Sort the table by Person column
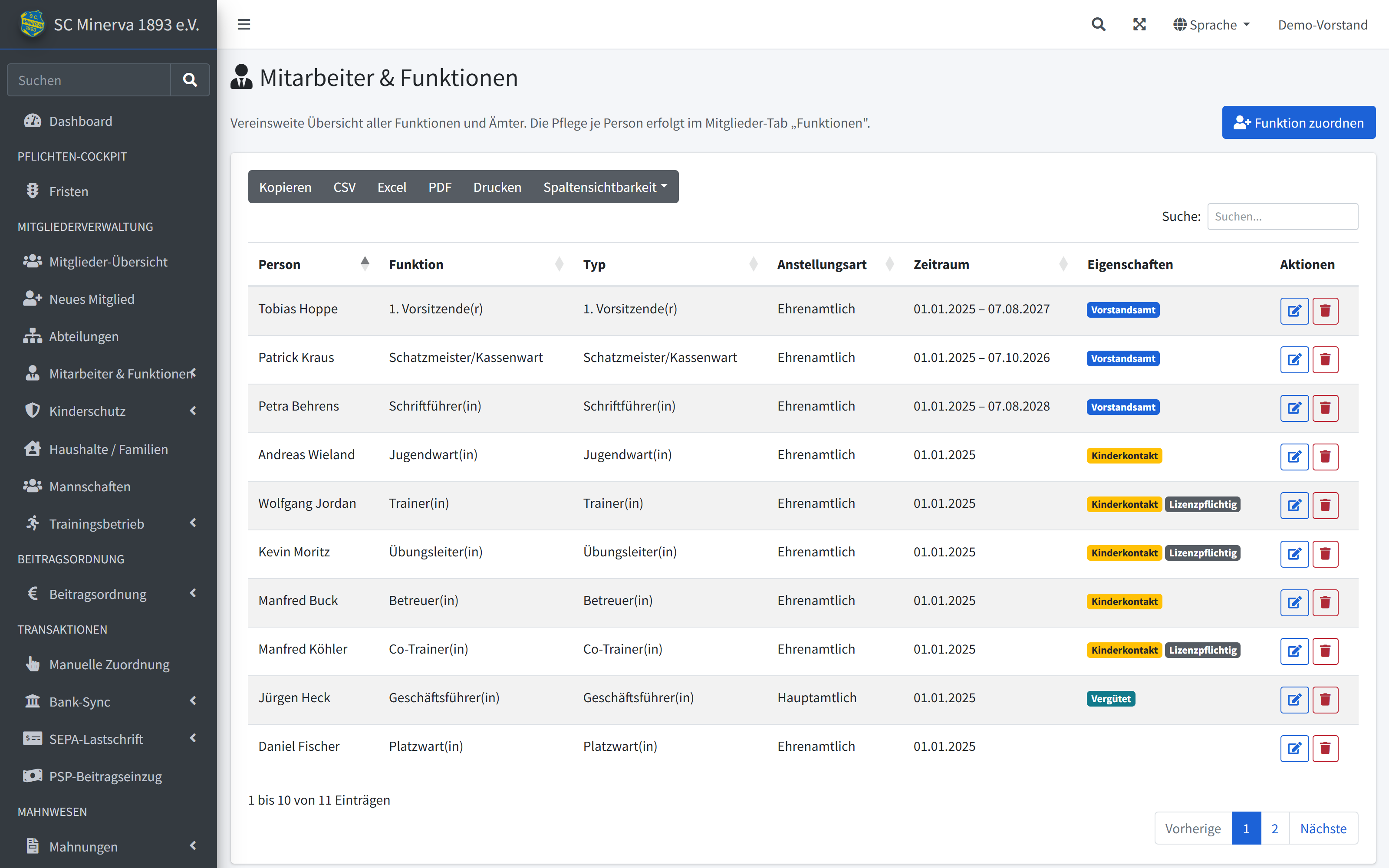Image resolution: width=1389 pixels, height=868 pixels. click(313, 264)
